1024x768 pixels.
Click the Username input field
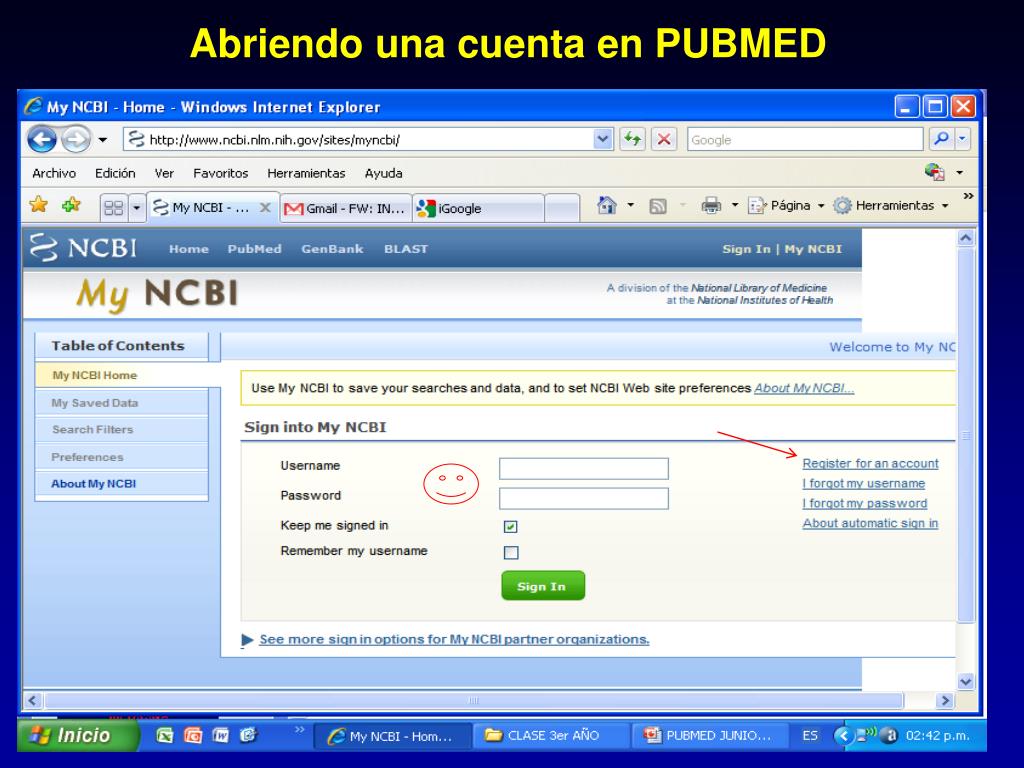pyautogui.click(x=583, y=468)
